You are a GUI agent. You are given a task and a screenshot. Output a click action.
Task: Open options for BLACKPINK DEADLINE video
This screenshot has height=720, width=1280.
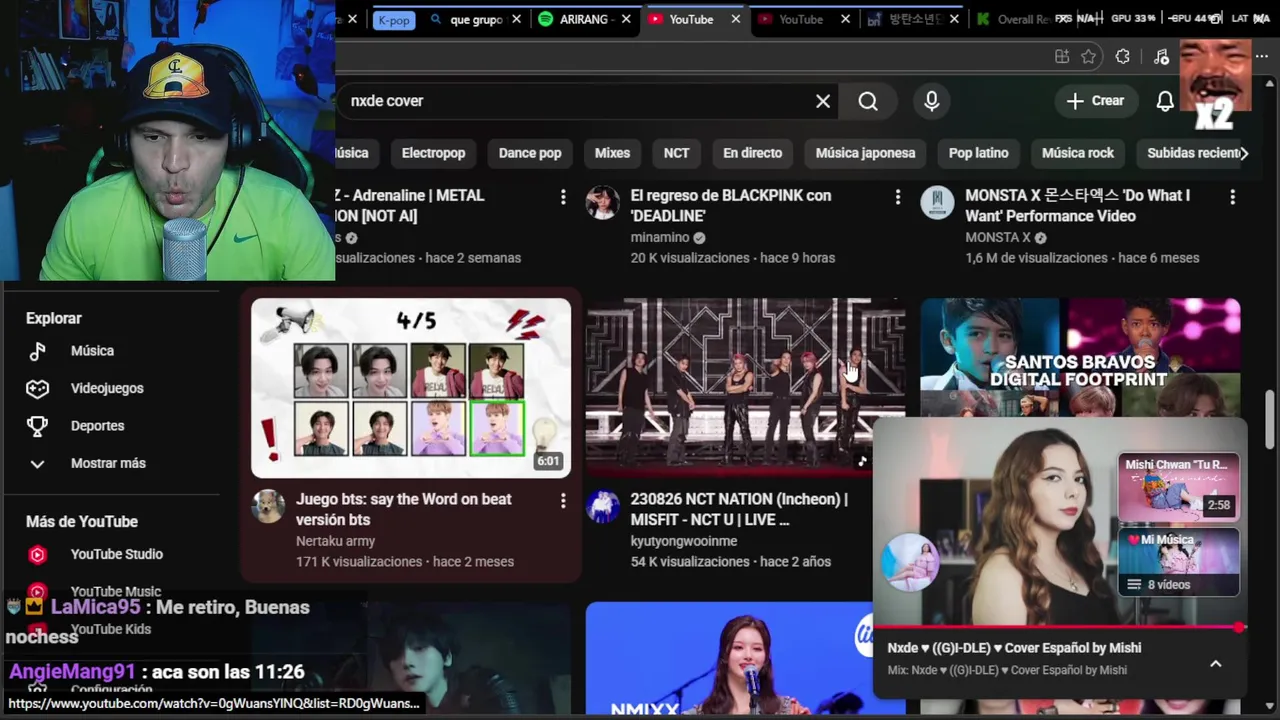tap(897, 197)
